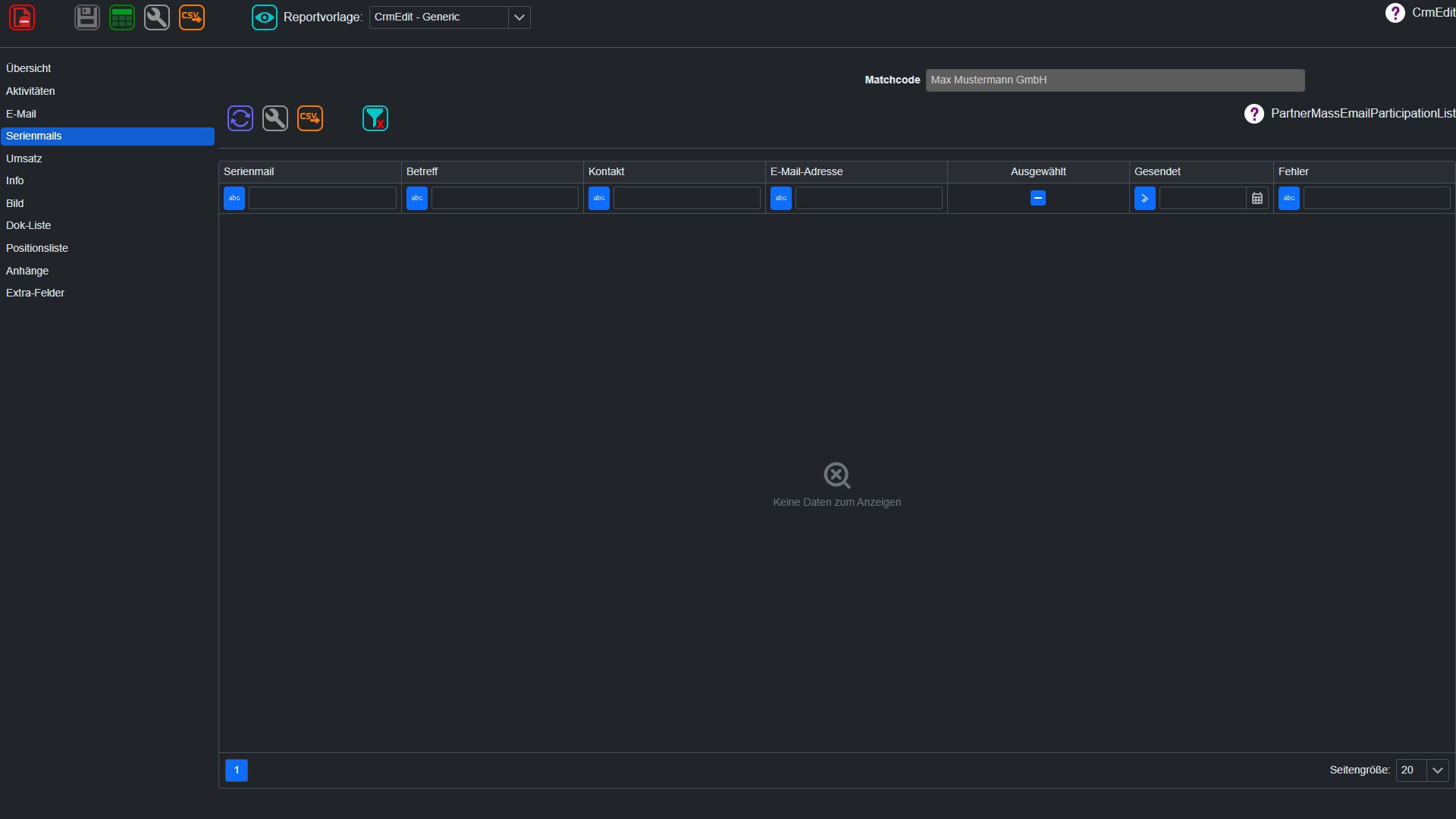This screenshot has width=1456, height=819.
Task: Sort by the E-Mail-Adresse column header
Action: (856, 171)
